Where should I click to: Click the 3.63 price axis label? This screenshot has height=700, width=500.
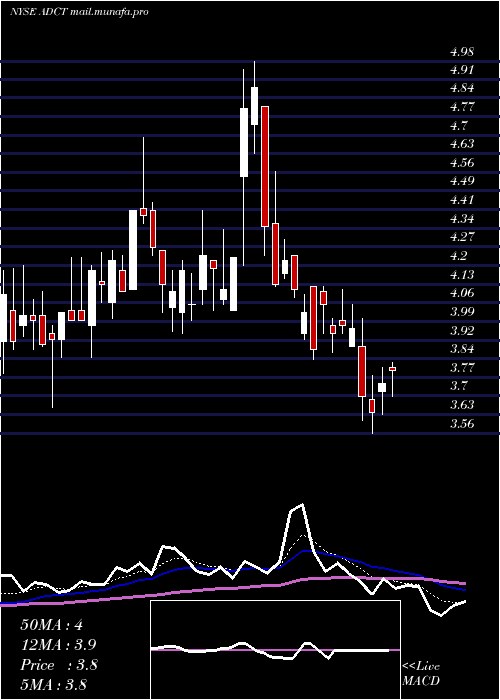click(x=462, y=404)
